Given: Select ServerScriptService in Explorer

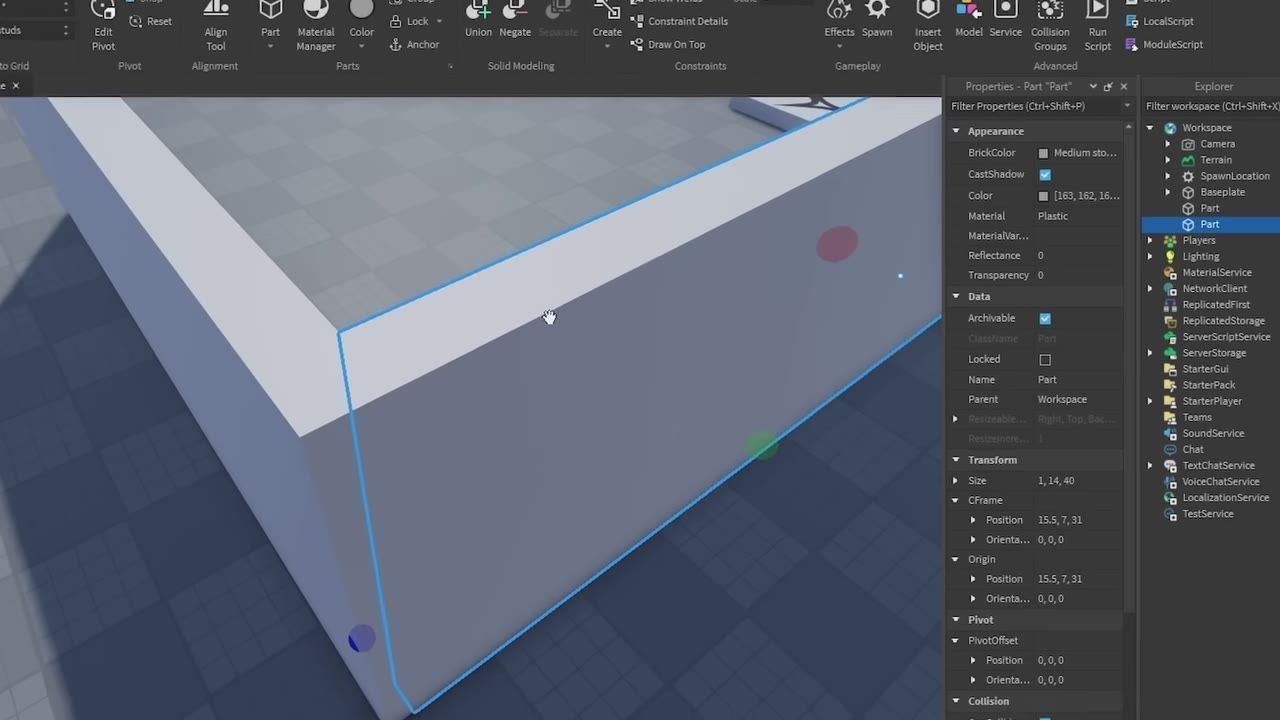Looking at the screenshot, I should (1226, 337).
